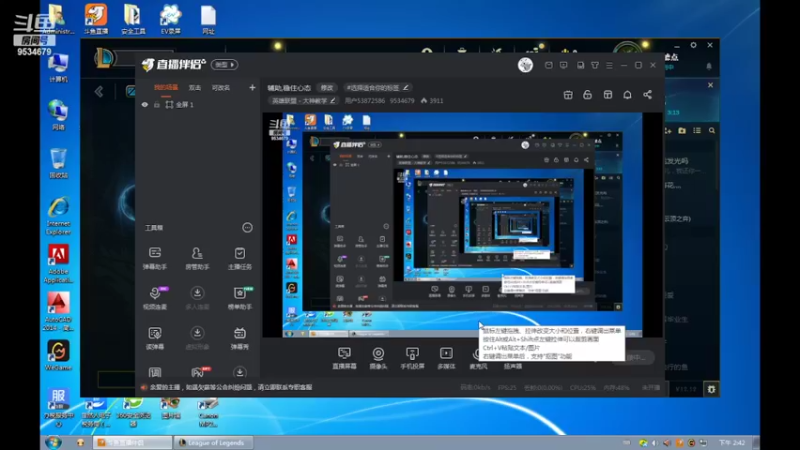Toggle visibility eye for 全屏 1 source
The image size is (800, 450).
[x=145, y=105]
